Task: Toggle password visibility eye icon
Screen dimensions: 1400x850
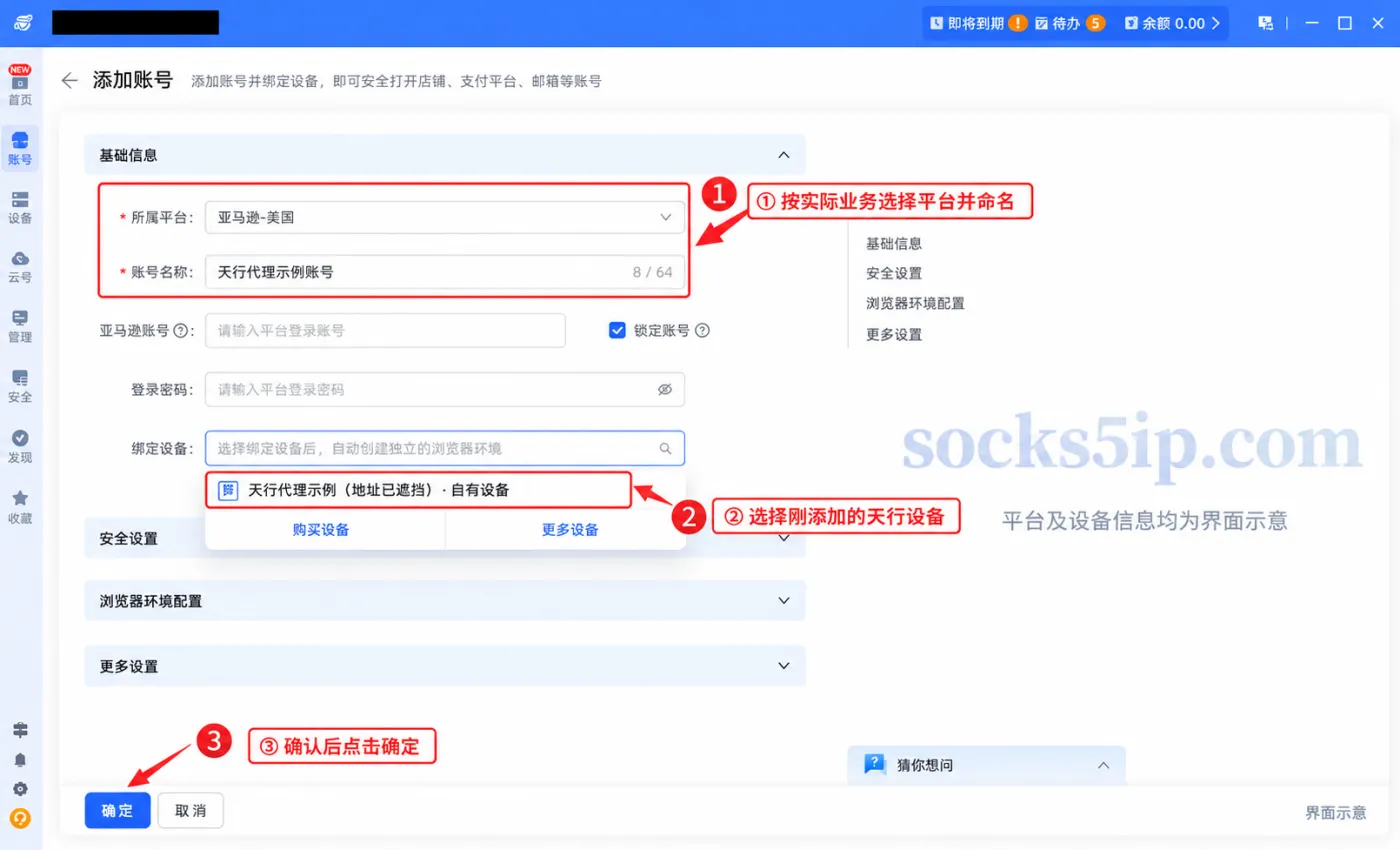Action: click(665, 390)
